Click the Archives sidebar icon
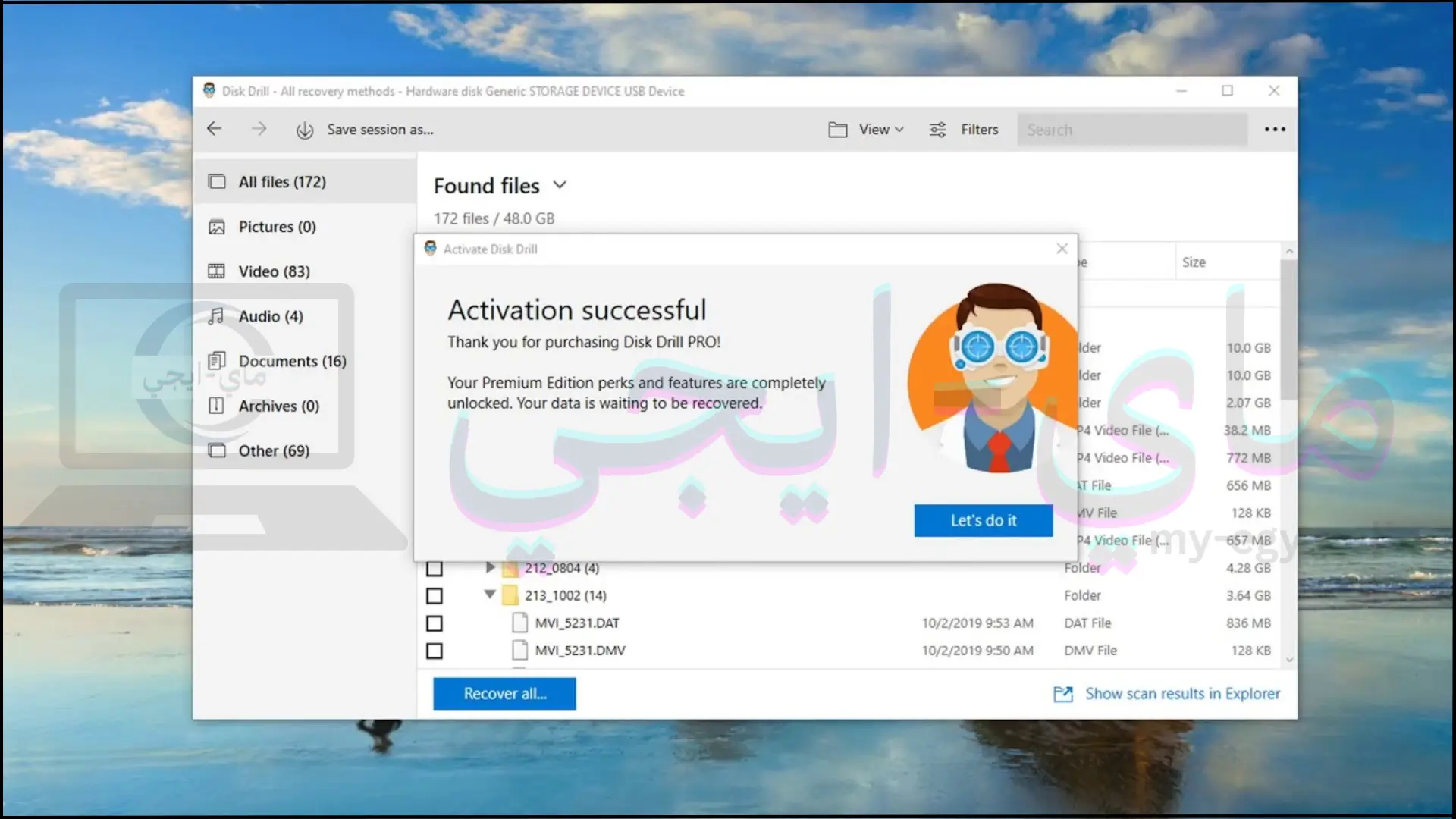Viewport: 1456px width, 819px height. point(217,406)
